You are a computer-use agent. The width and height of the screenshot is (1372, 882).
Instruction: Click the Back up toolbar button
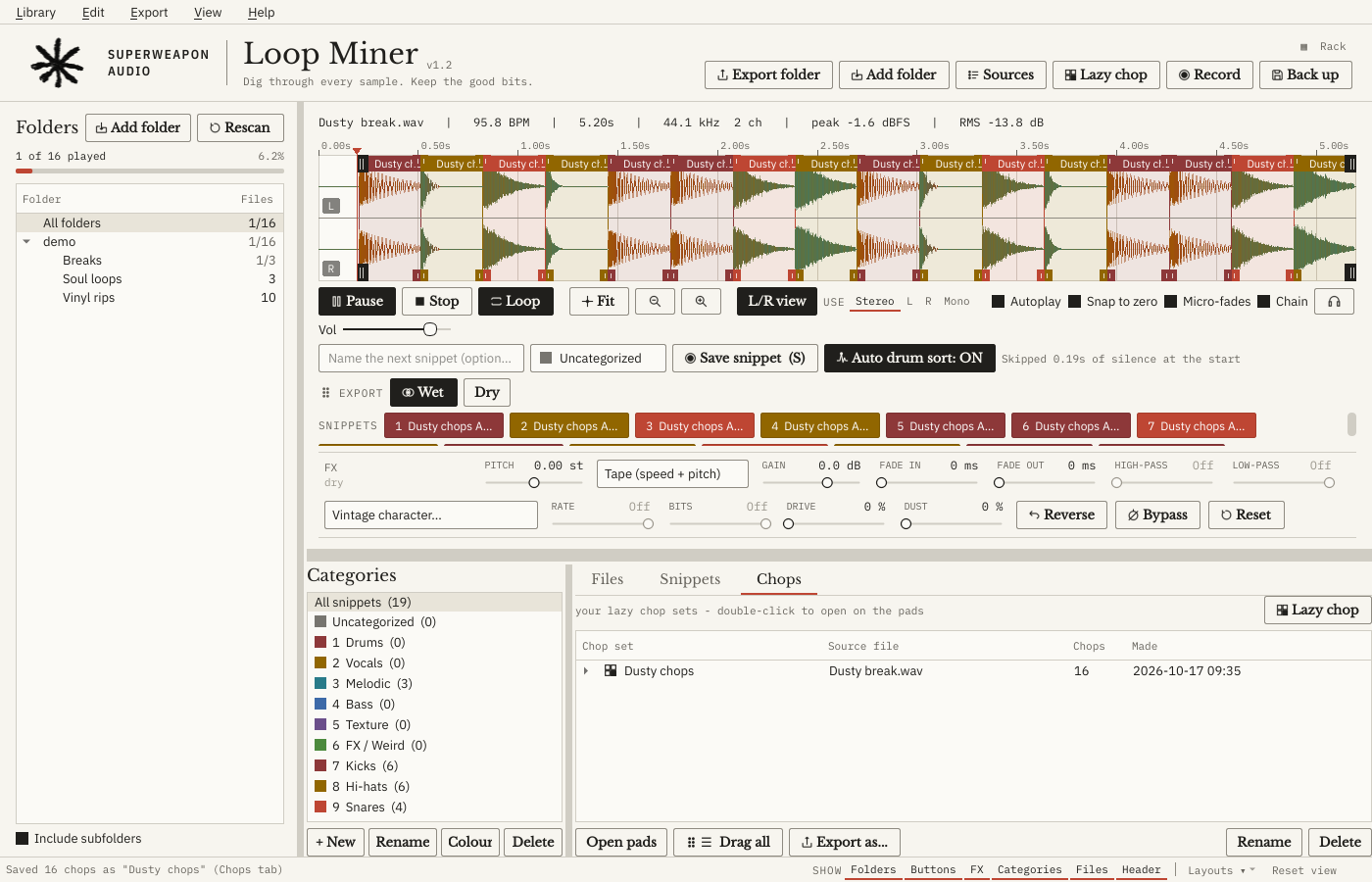pos(1305,75)
